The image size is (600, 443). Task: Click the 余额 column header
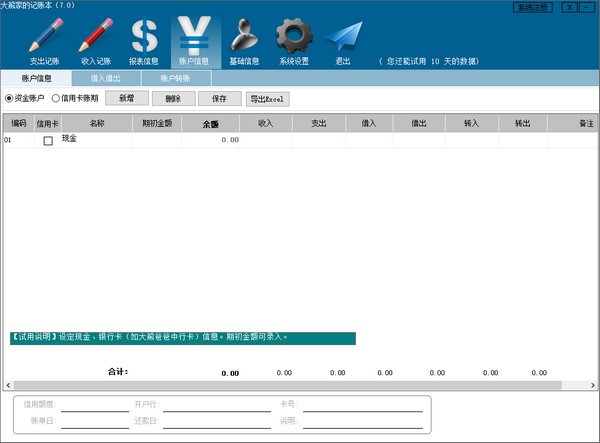point(210,123)
